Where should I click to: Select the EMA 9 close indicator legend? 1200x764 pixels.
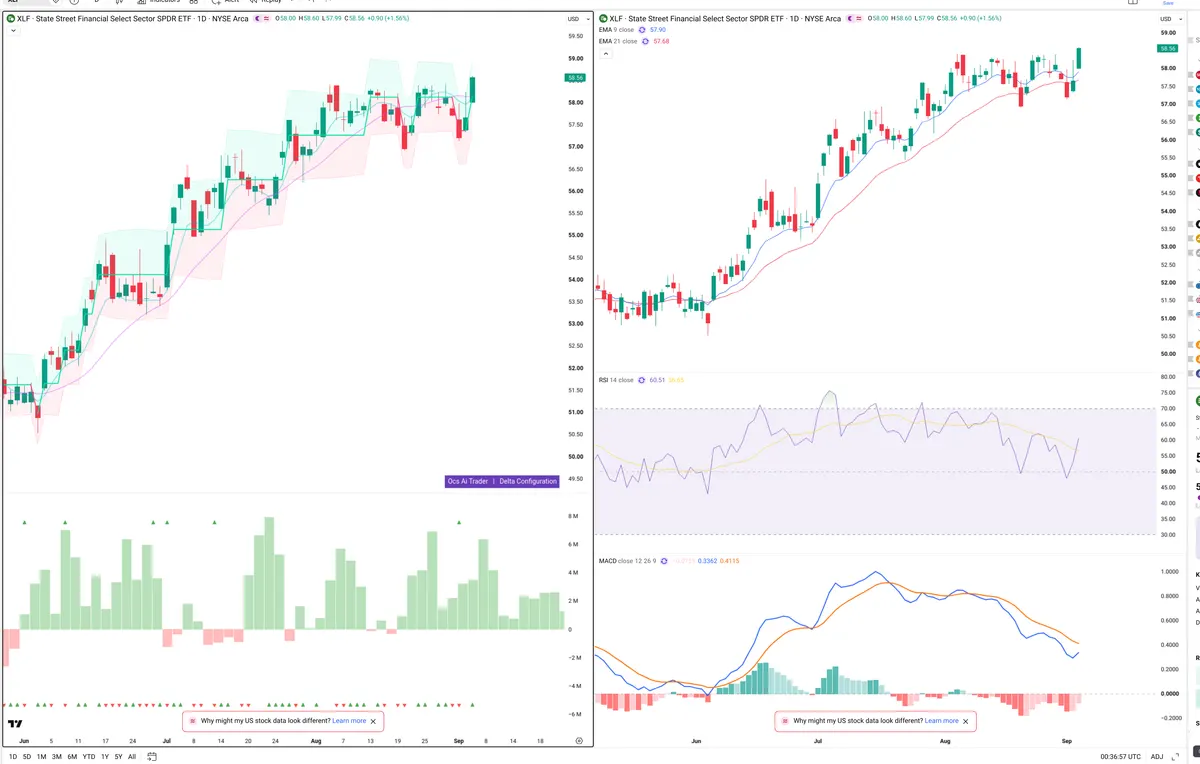coord(618,30)
